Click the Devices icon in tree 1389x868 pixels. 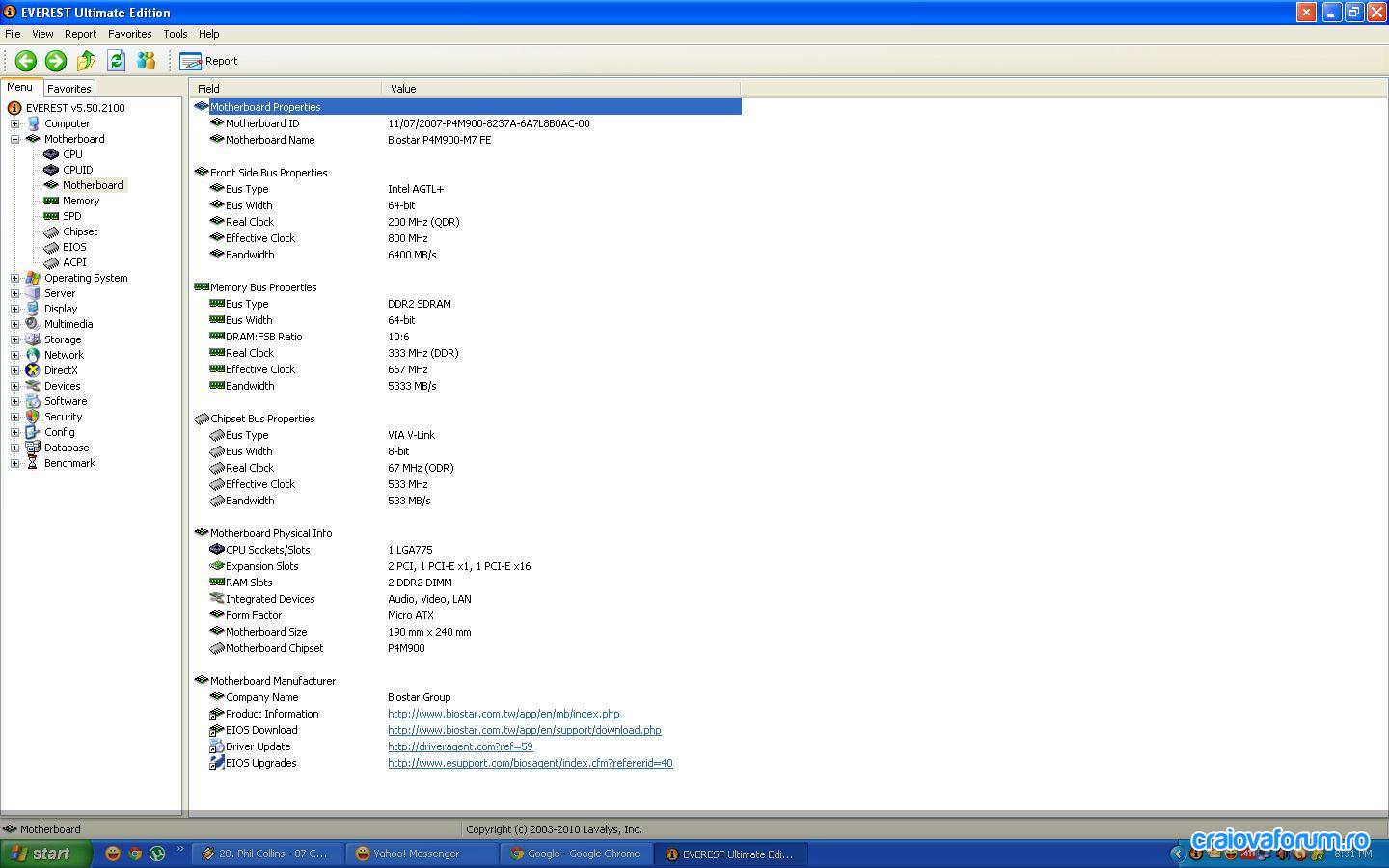(x=33, y=386)
